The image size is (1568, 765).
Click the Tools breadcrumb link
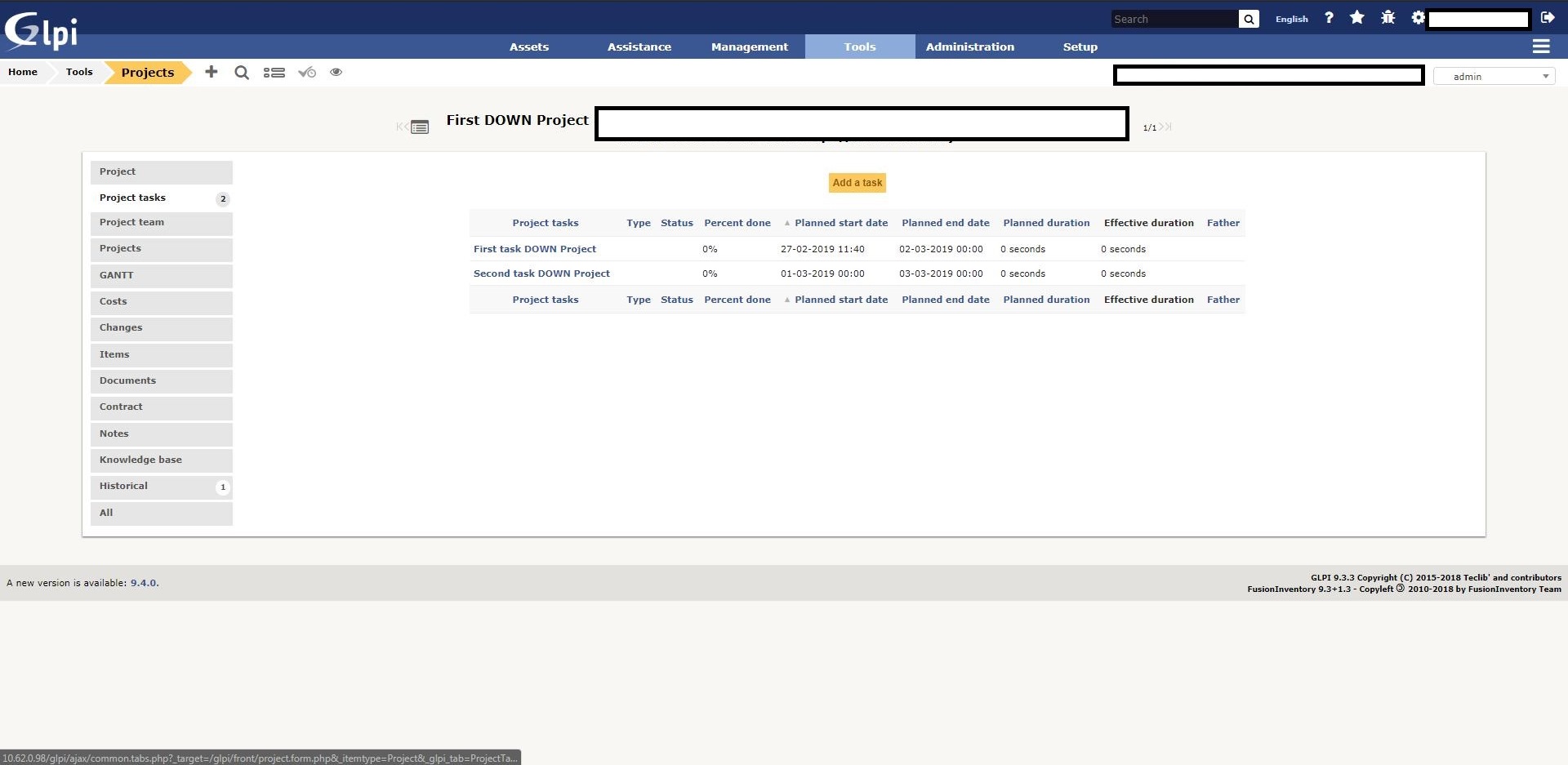(x=79, y=72)
